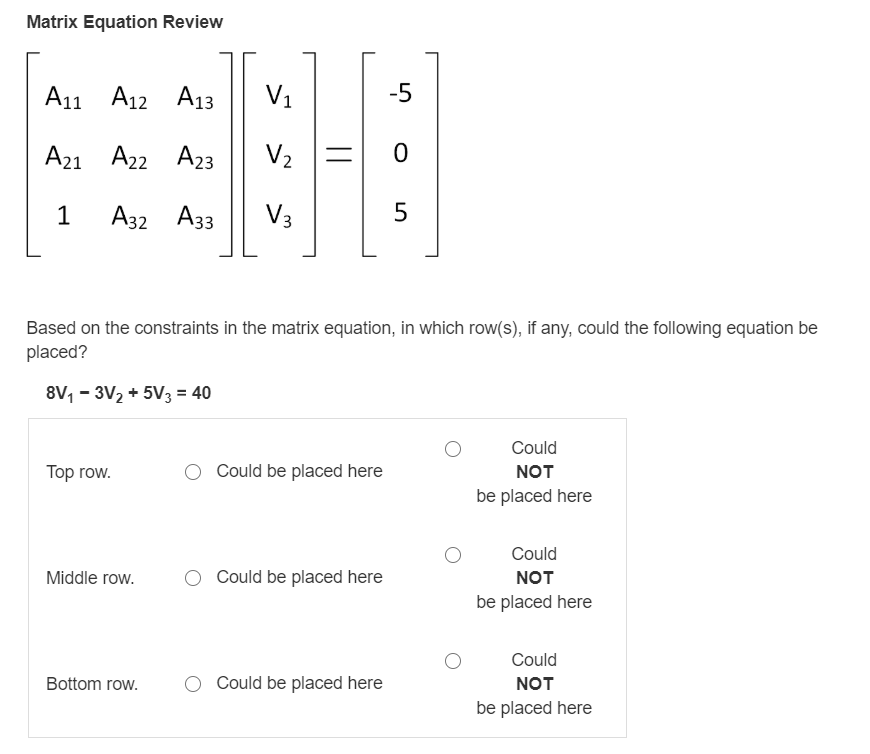This screenshot has height=754, width=870.
Task: Select 'Could NOT be placed here' for Middle row
Action: click(x=452, y=554)
